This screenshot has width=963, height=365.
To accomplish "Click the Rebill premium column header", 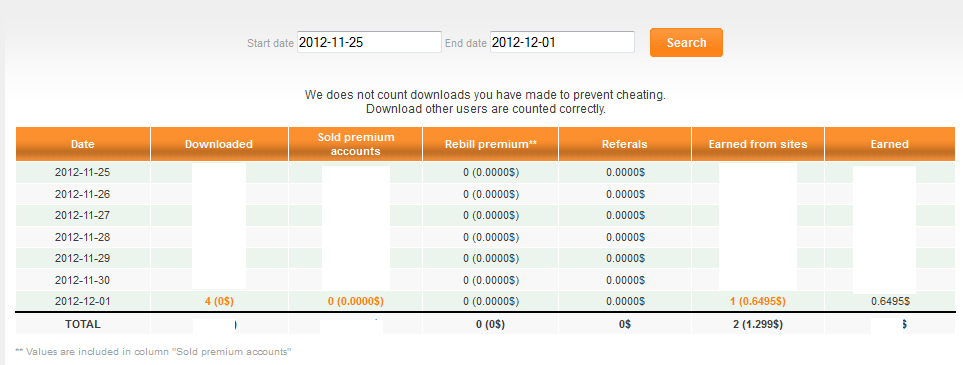I will pyautogui.click(x=491, y=144).
